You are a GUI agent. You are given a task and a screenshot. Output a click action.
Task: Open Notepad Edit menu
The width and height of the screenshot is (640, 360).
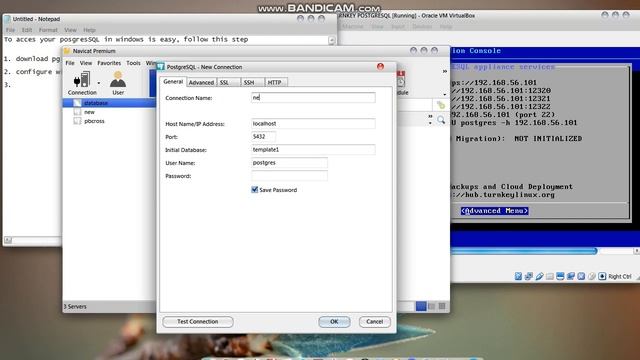27,30
